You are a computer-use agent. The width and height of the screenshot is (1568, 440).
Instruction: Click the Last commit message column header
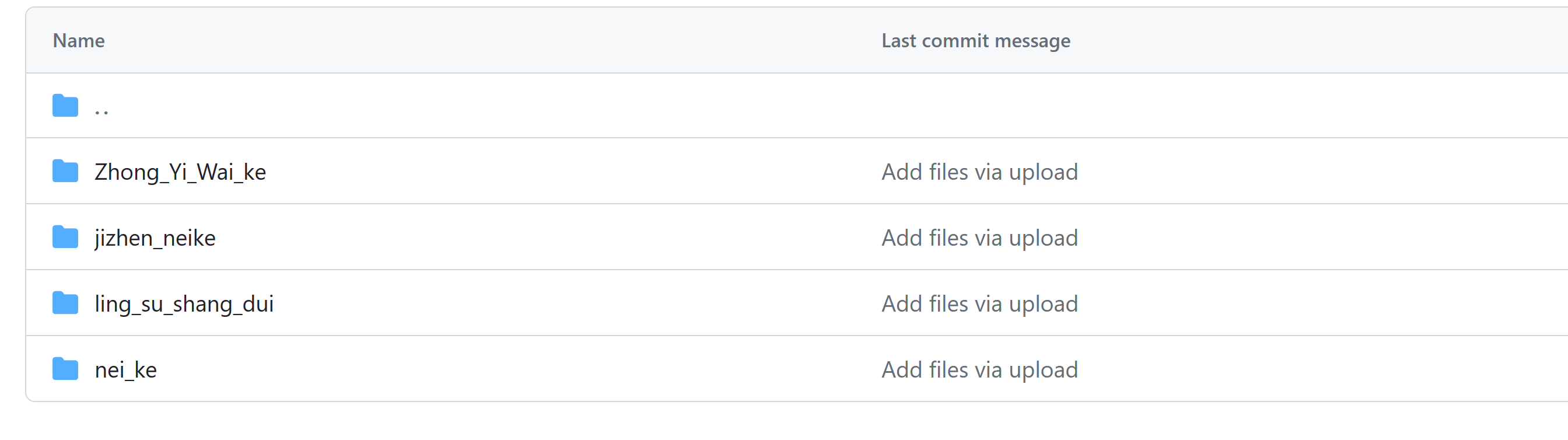tap(976, 41)
